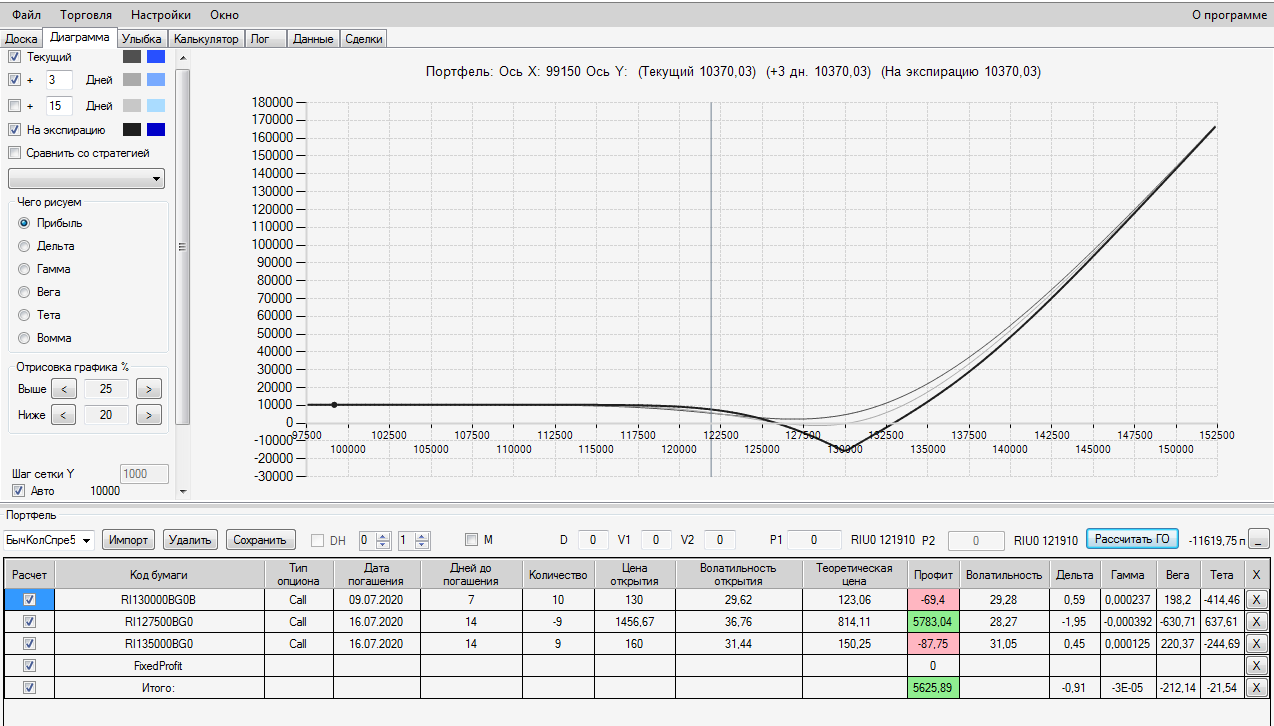Decrease Выше percent with left arrow
The width and height of the screenshot is (1274, 726).
(x=63, y=388)
